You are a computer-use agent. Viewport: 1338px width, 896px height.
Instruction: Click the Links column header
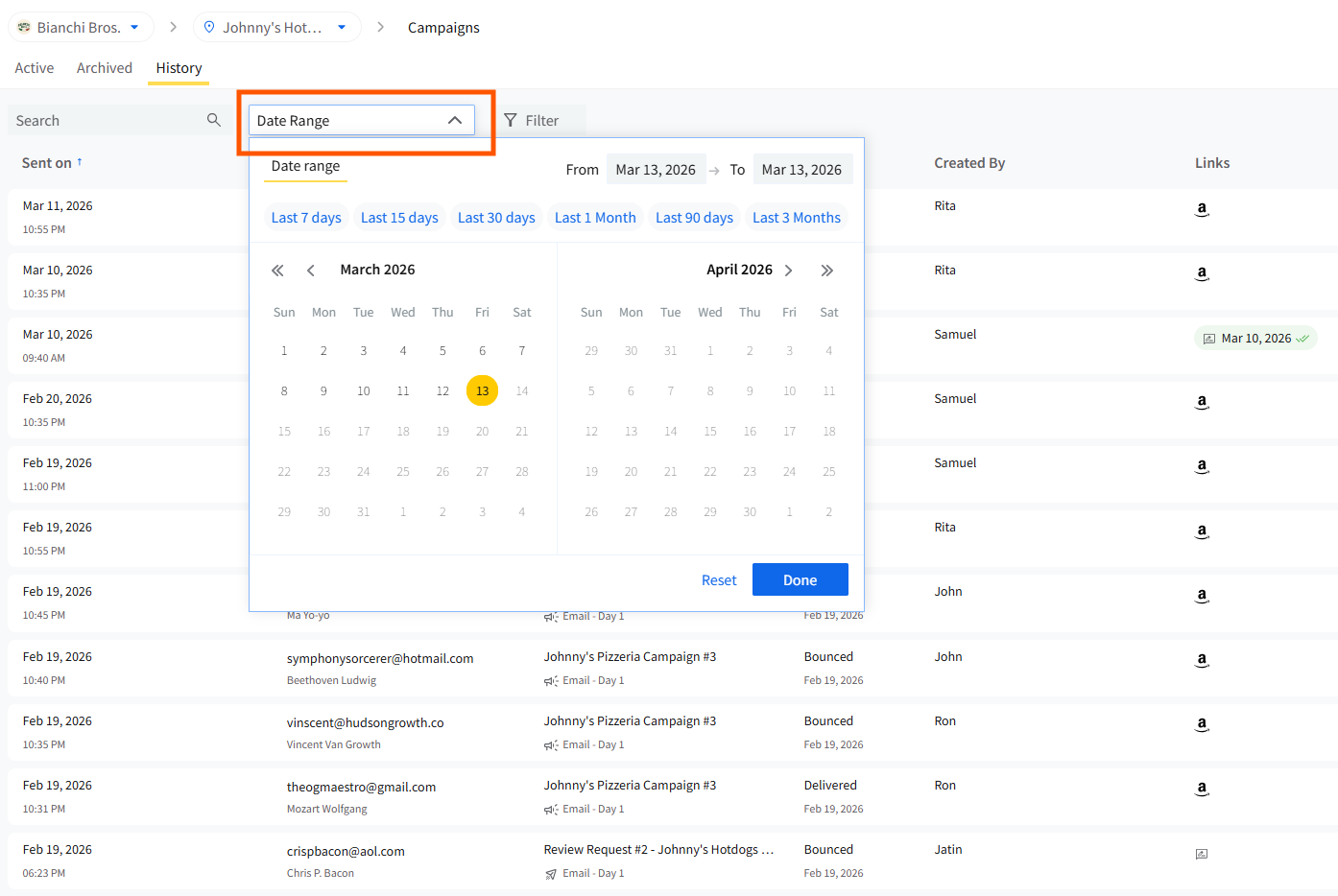(1212, 163)
